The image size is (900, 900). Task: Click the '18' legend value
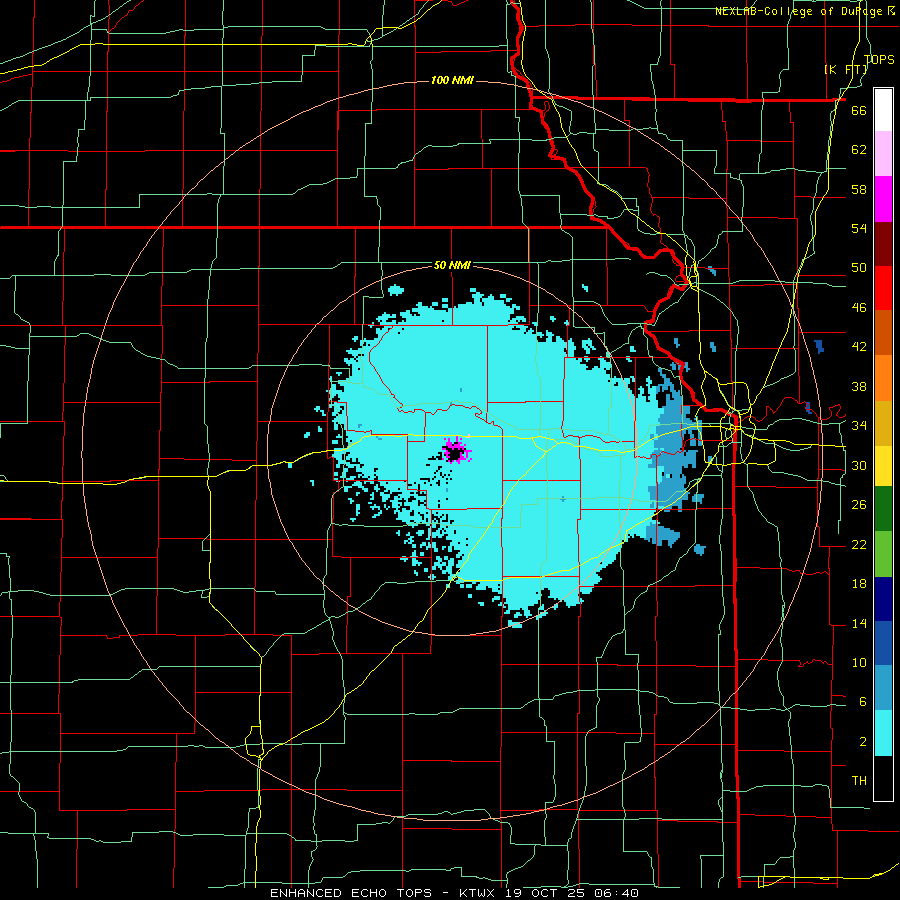pyautogui.click(x=859, y=584)
